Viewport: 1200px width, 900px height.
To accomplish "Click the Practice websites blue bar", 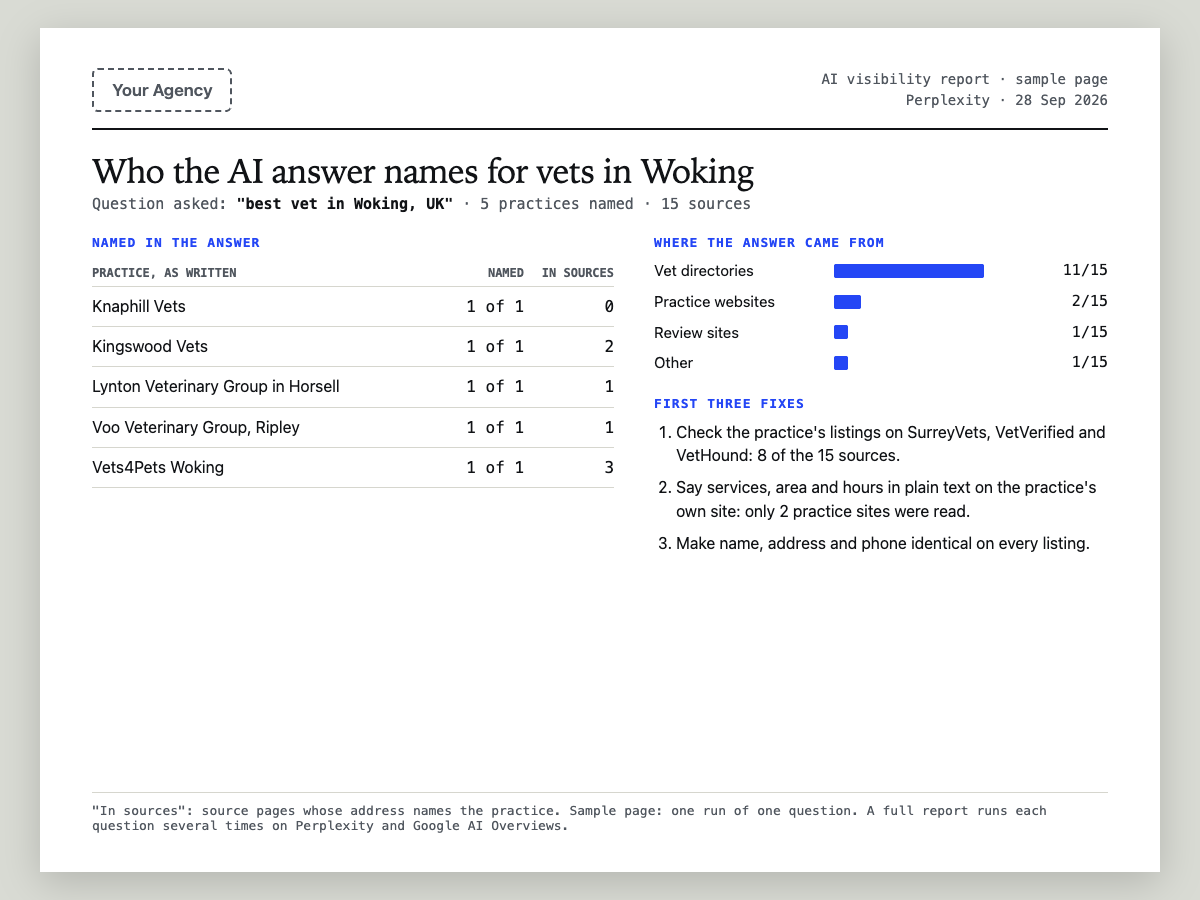I will [847, 302].
